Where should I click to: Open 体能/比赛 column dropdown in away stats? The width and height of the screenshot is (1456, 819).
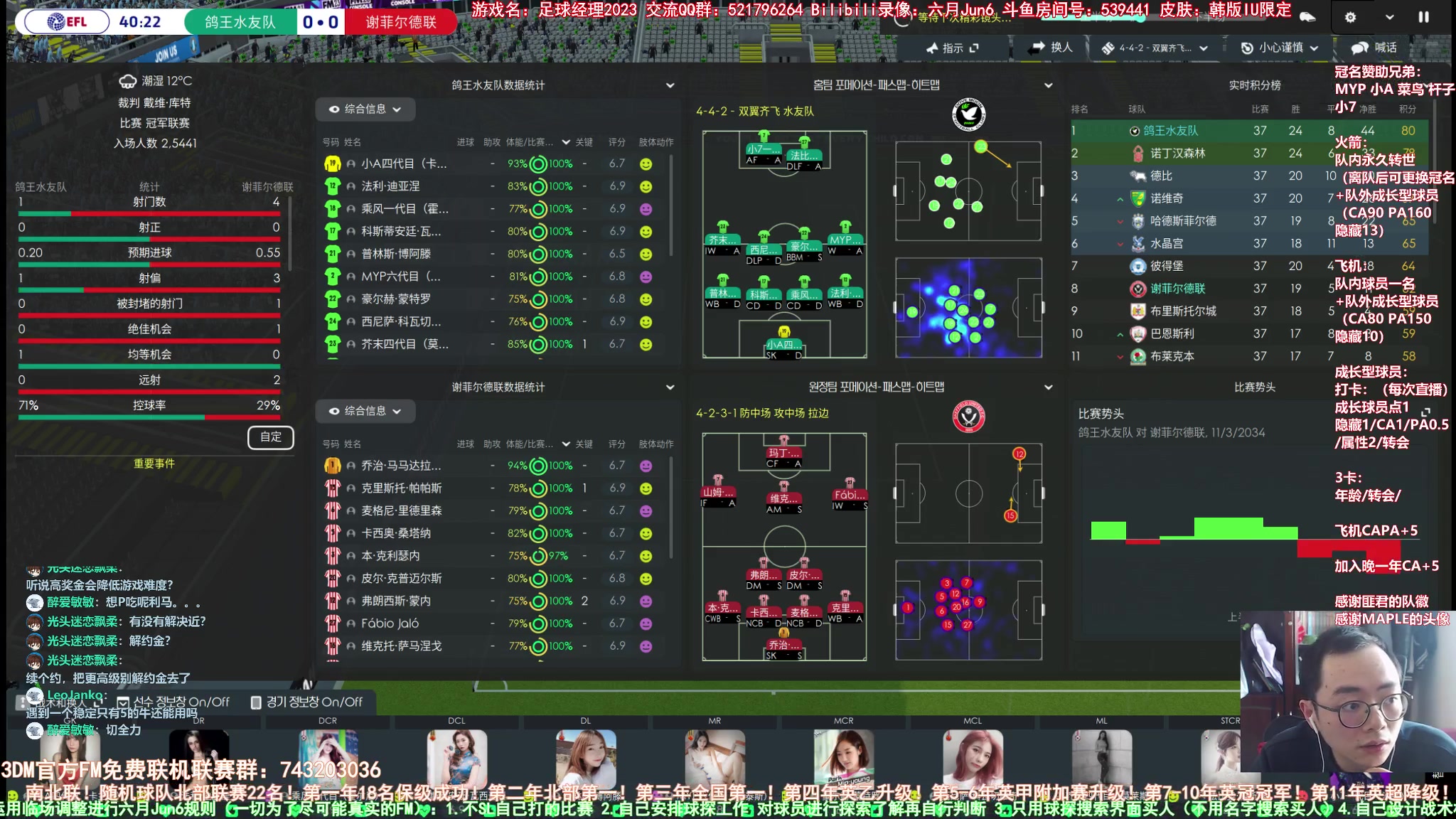[565, 444]
